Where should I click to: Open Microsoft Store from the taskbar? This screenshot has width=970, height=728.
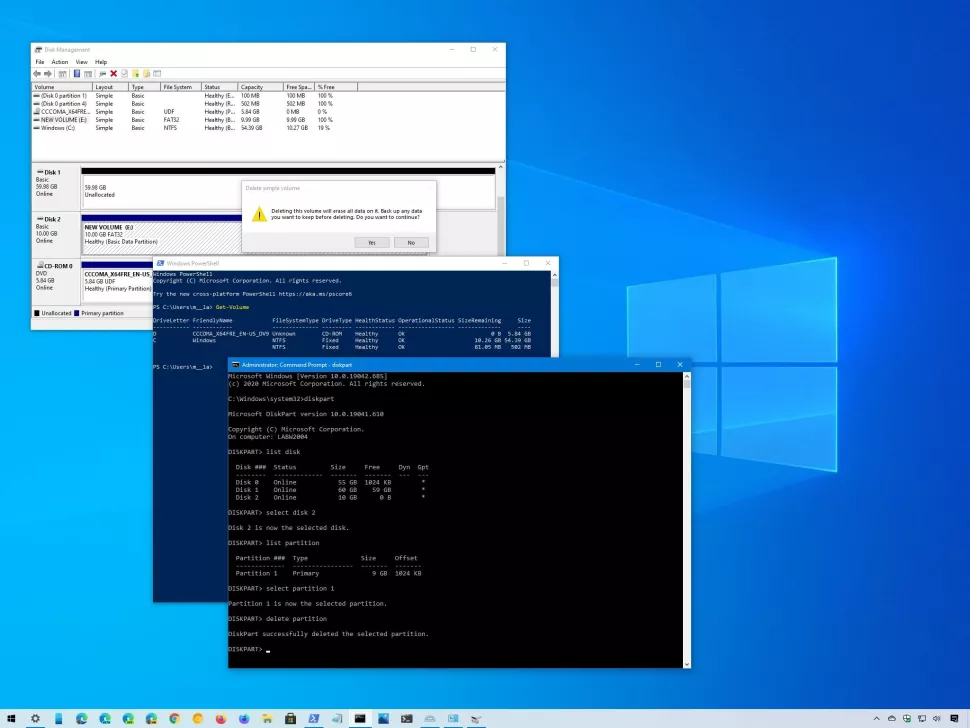pos(290,718)
